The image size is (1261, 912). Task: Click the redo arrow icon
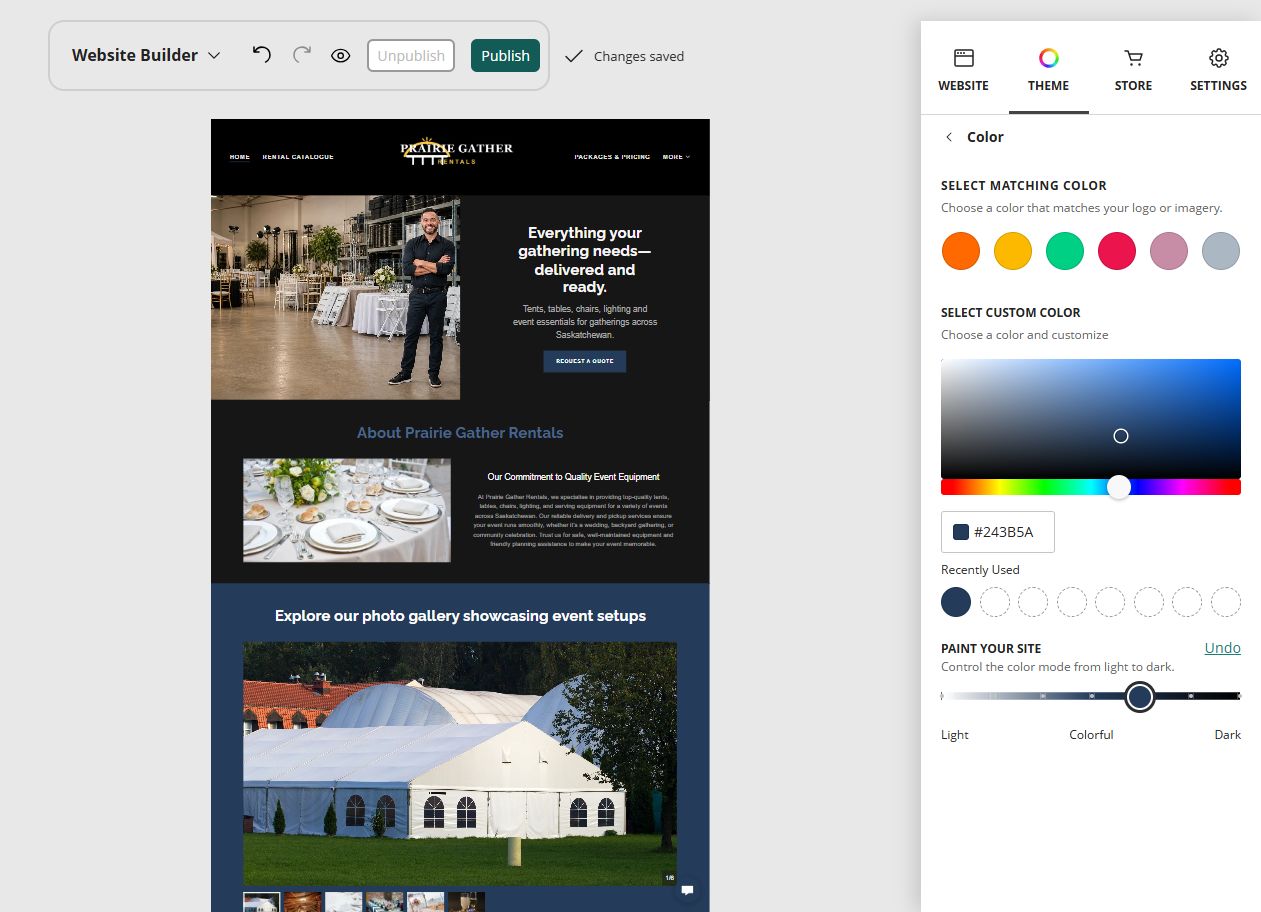pos(302,55)
